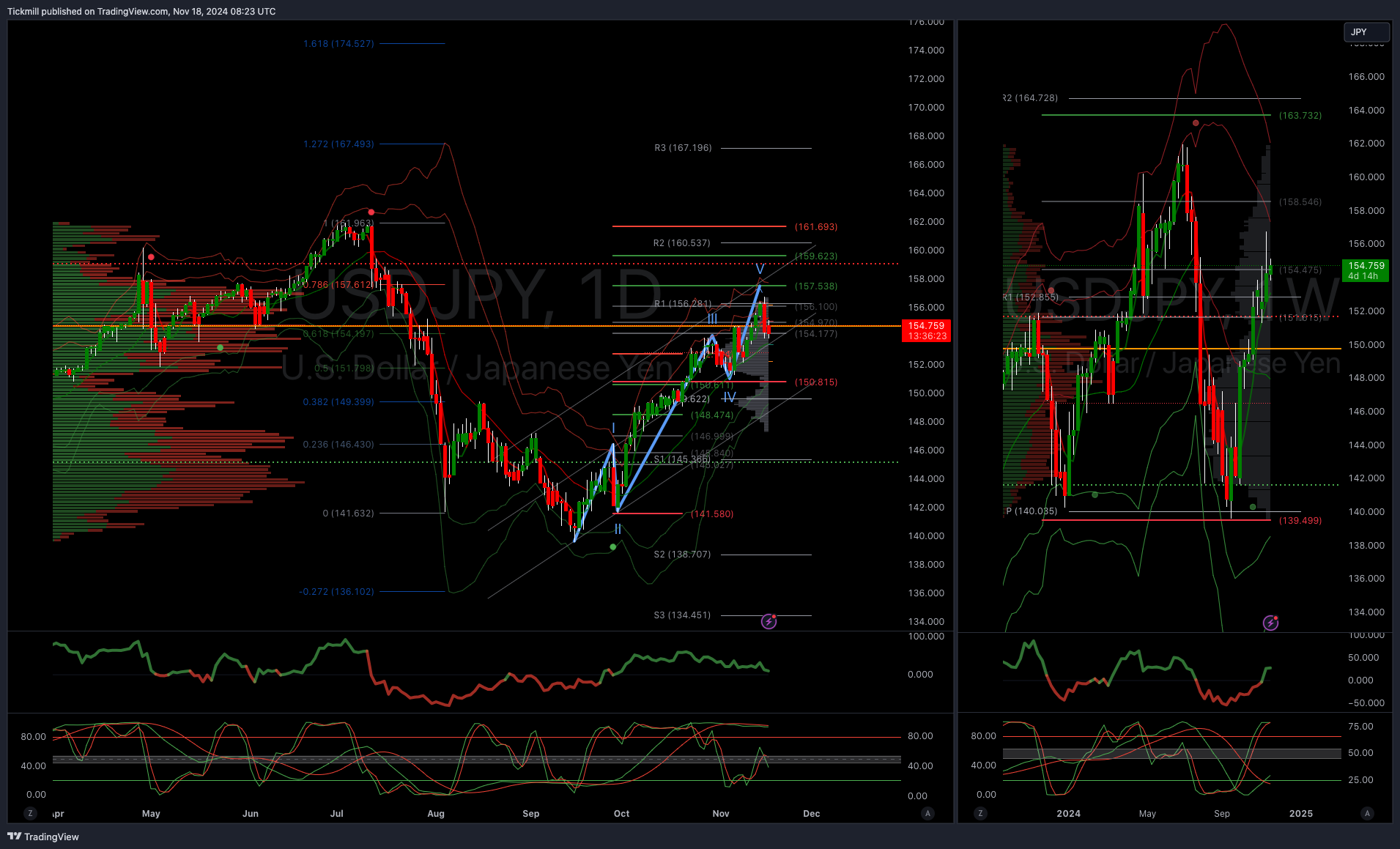Image resolution: width=1400 pixels, height=849 pixels.
Task: Click the (158.546) label on the weekly chart
Action: pyautogui.click(x=1300, y=202)
